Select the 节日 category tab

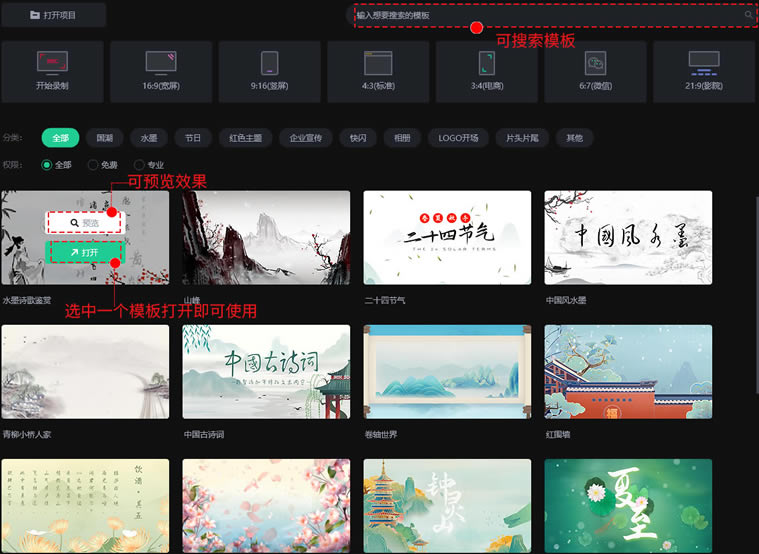(193, 138)
